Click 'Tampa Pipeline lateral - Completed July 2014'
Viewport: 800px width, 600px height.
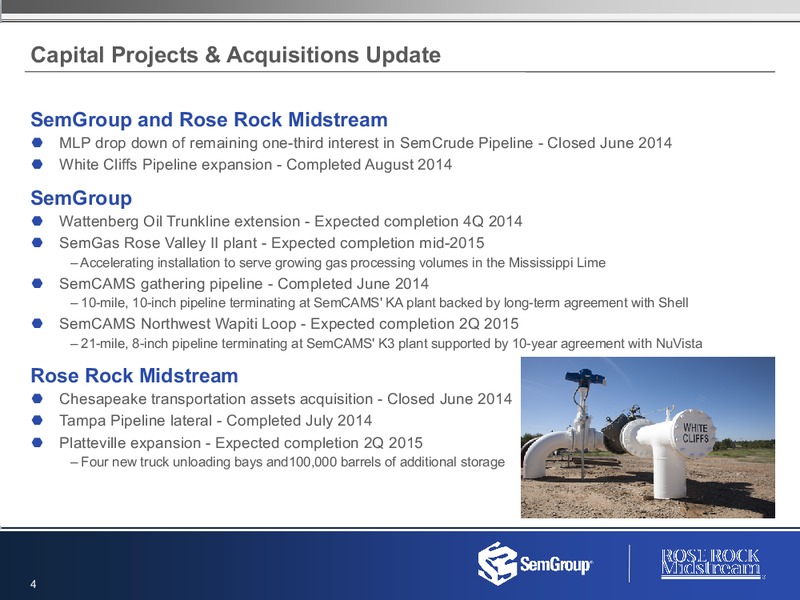click(x=215, y=420)
